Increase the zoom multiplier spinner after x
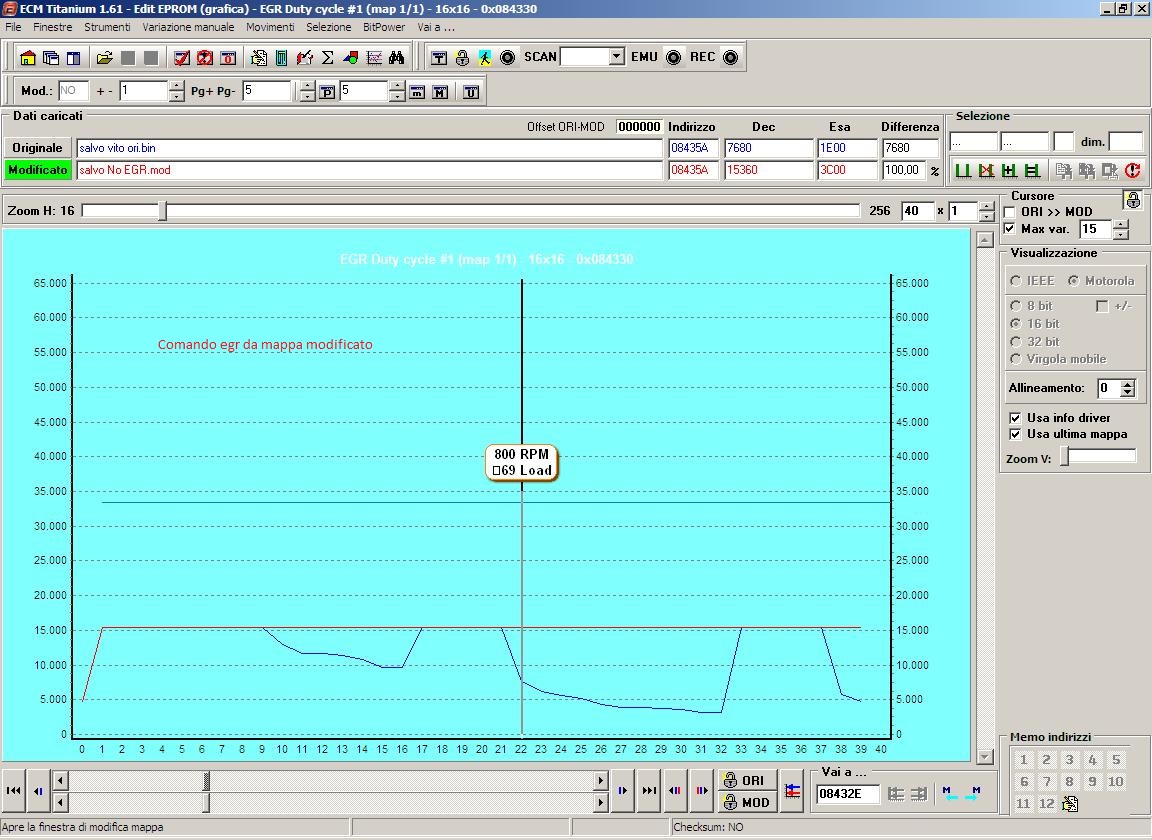 987,207
